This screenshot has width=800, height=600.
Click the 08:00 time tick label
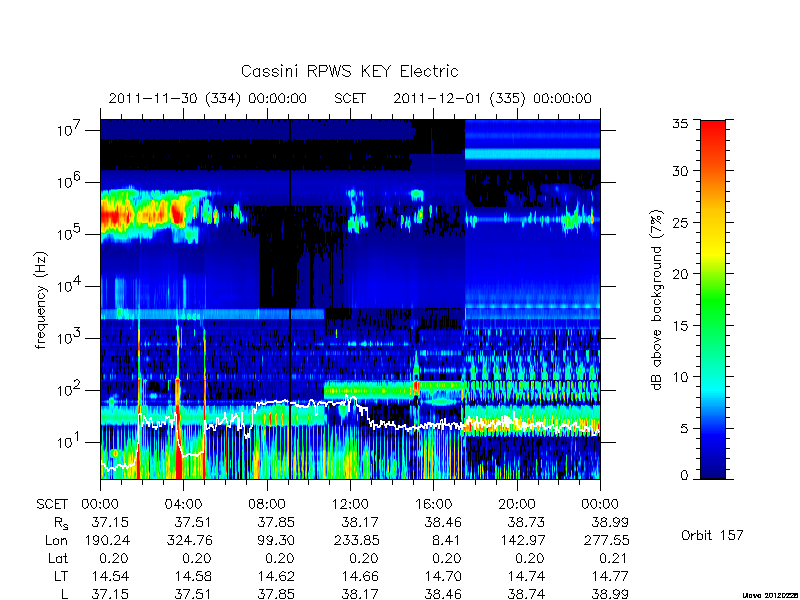(267, 504)
